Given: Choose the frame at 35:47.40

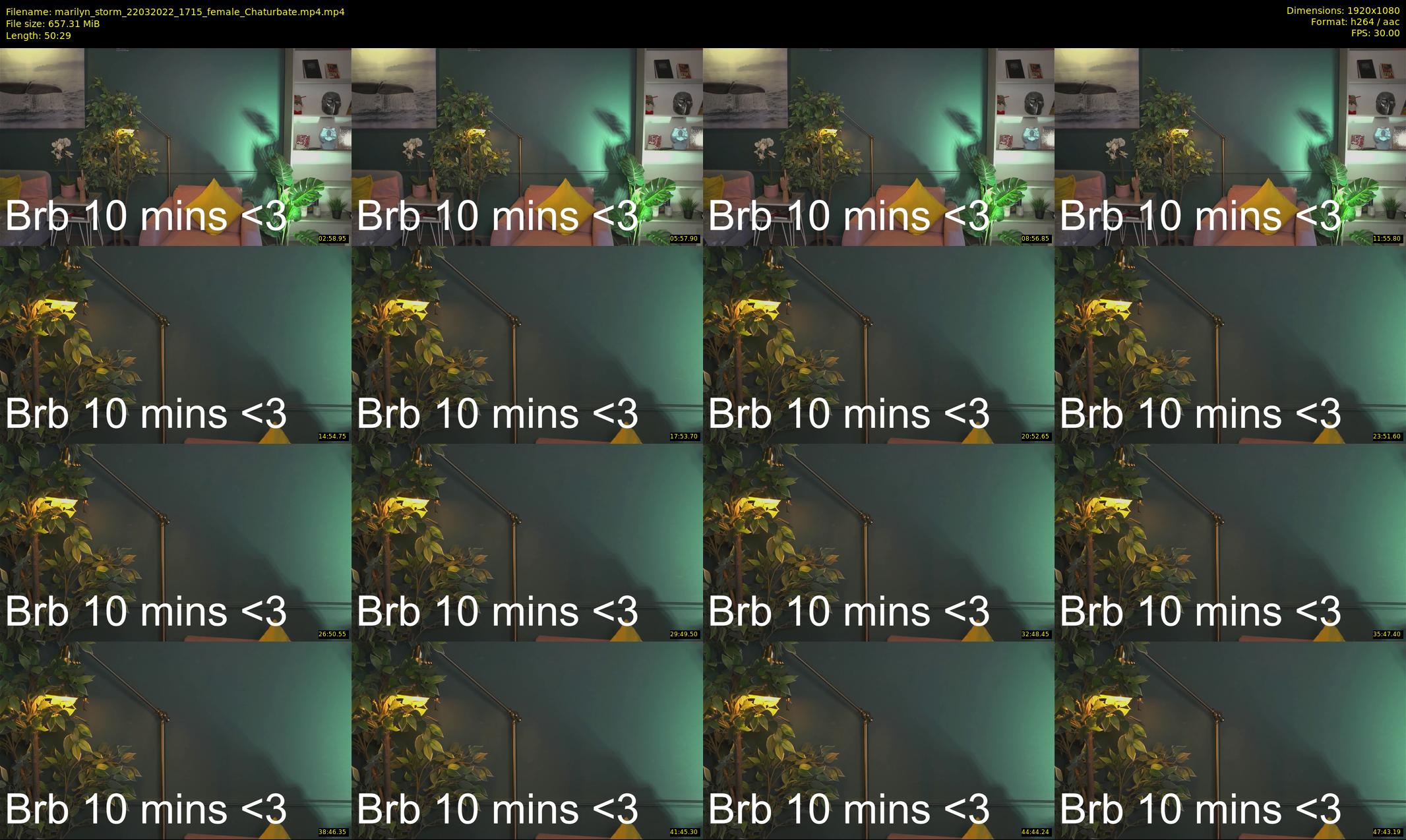Looking at the screenshot, I should pos(1230,542).
